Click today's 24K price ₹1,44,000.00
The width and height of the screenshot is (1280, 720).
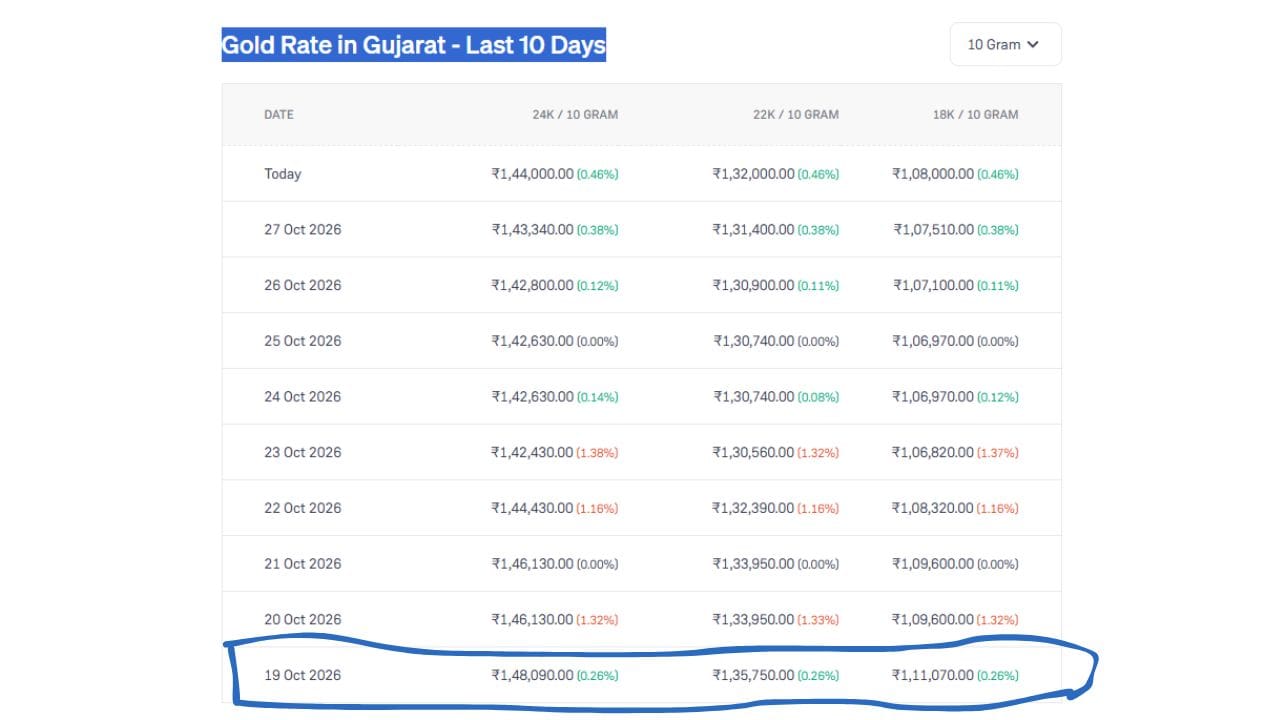point(532,174)
